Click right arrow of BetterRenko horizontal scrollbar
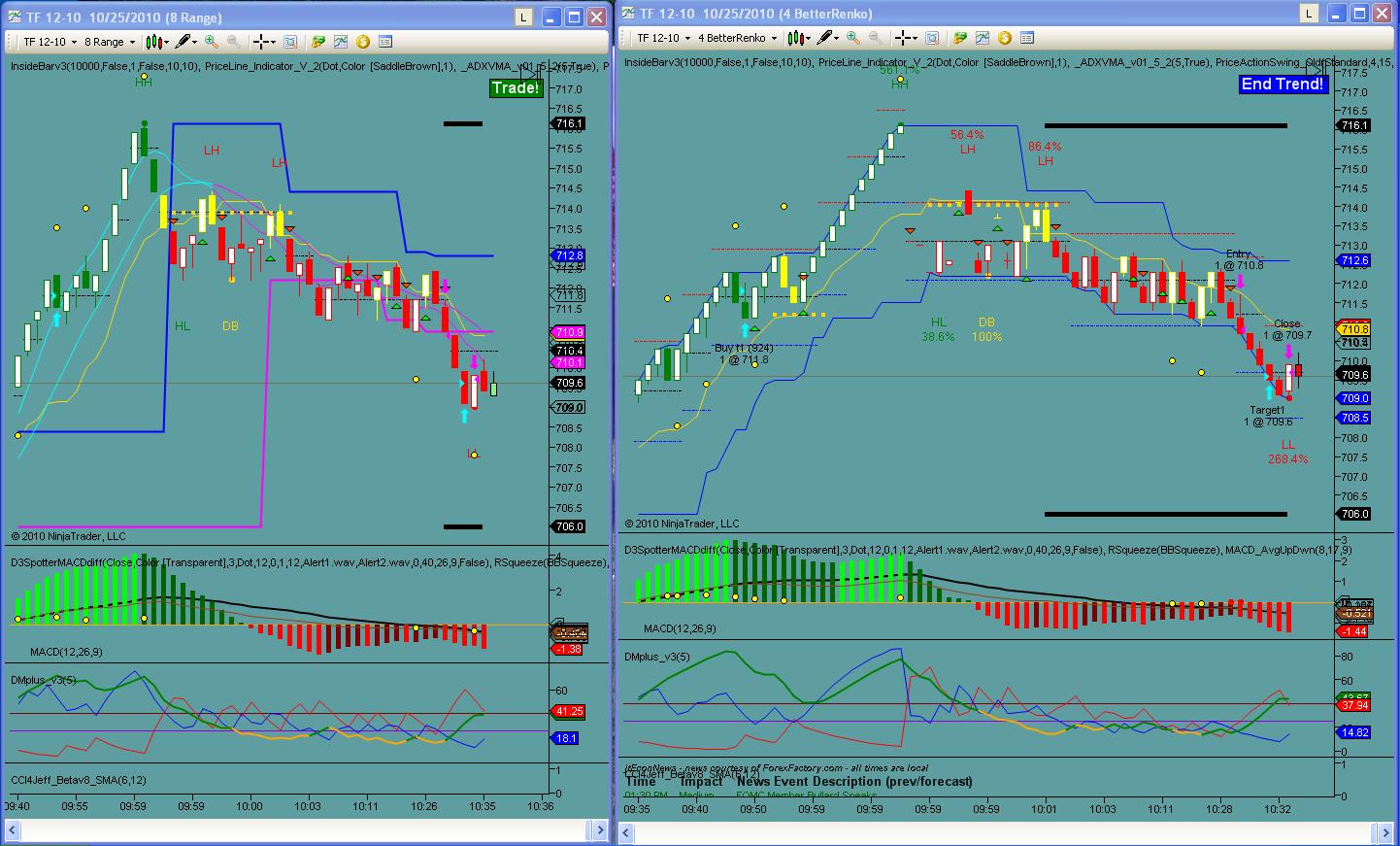1400x846 pixels. [x=1386, y=832]
